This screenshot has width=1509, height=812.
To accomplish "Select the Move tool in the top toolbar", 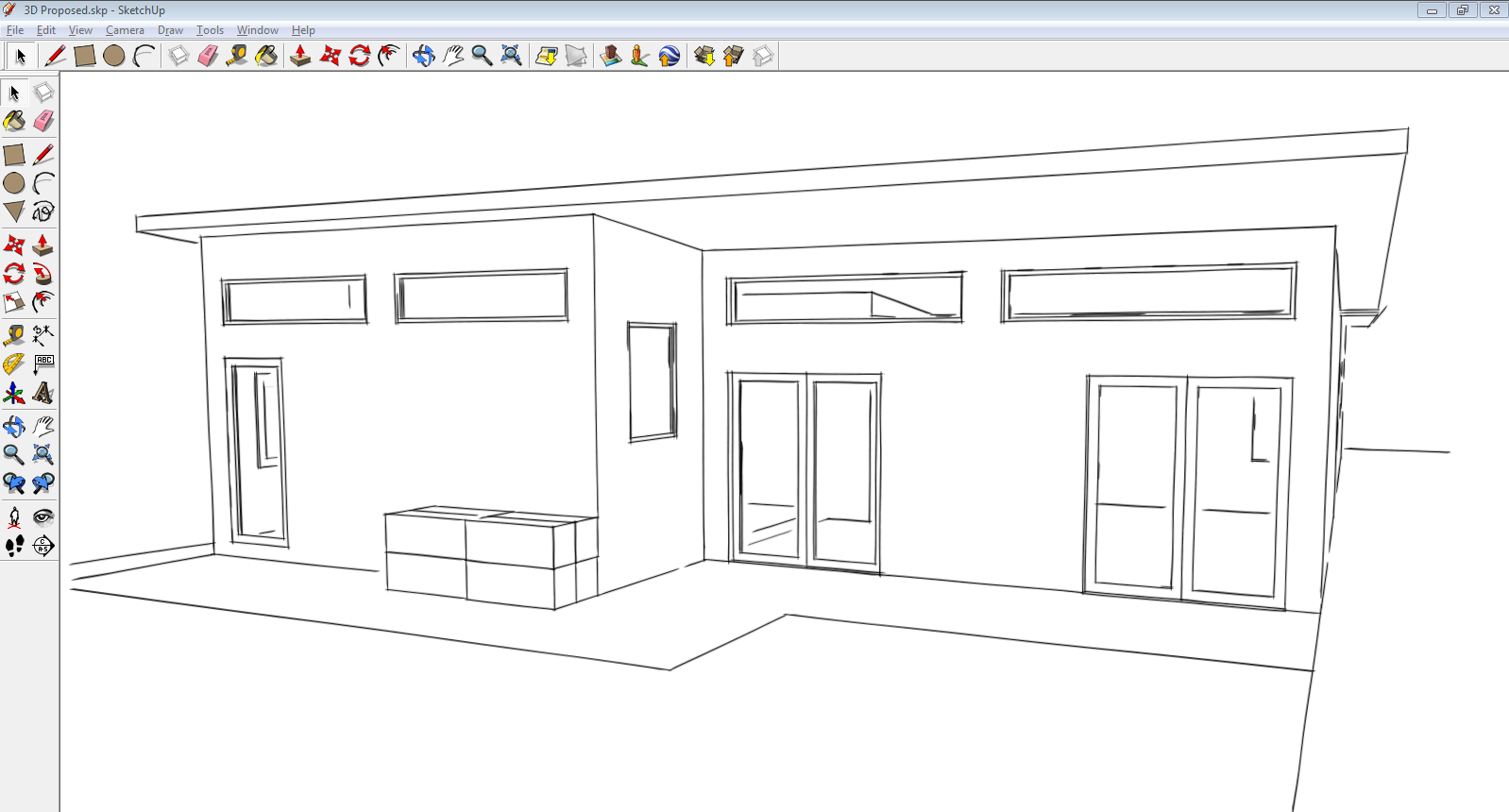I will tap(330, 56).
